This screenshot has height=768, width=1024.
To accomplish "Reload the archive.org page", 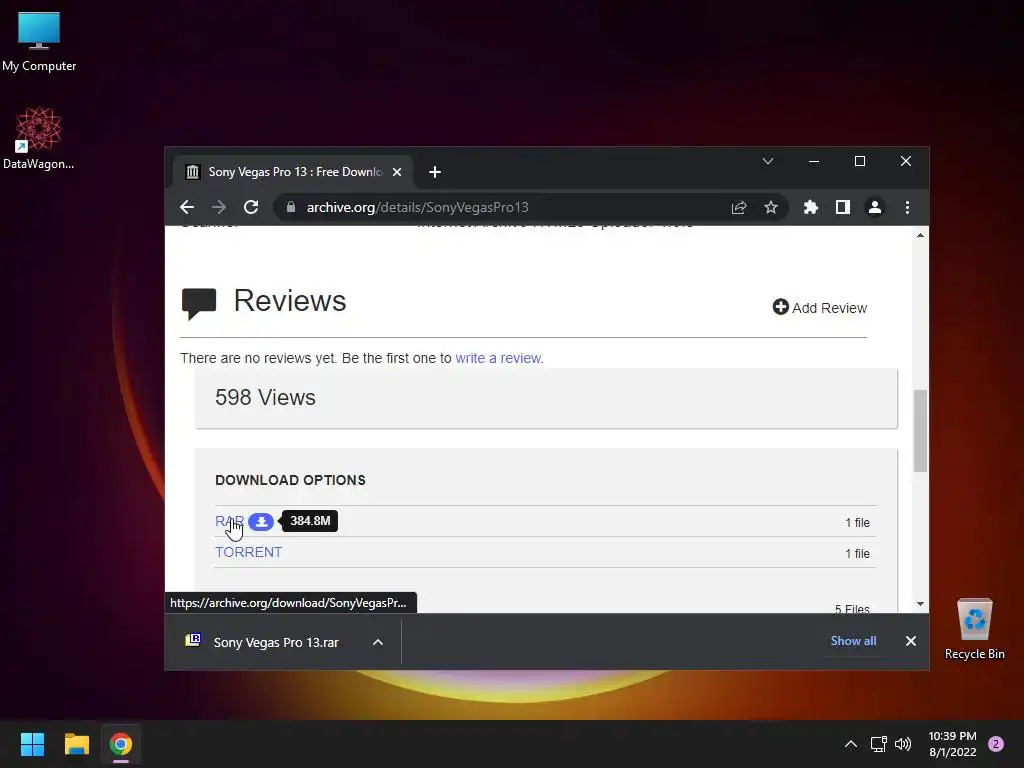I will (x=251, y=207).
